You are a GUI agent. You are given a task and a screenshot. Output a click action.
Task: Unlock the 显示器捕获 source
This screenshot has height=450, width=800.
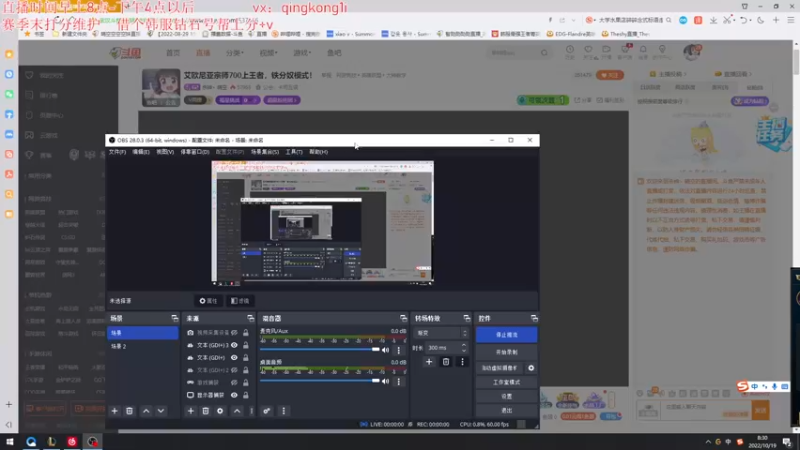[245, 395]
